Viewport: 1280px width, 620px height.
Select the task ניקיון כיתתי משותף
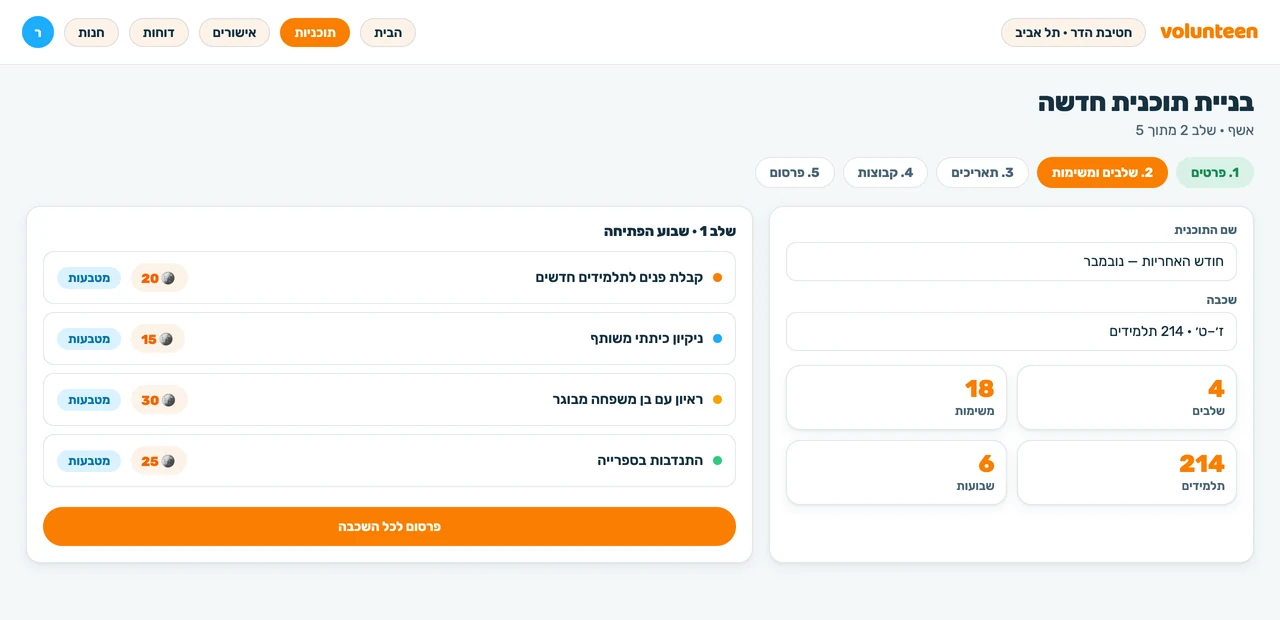[389, 339]
